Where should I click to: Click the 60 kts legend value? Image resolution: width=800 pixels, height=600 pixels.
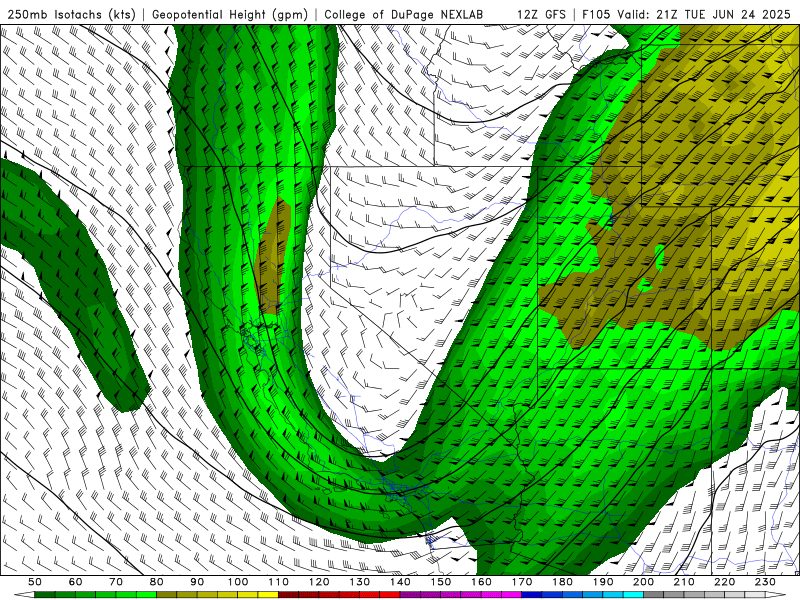tap(76, 582)
